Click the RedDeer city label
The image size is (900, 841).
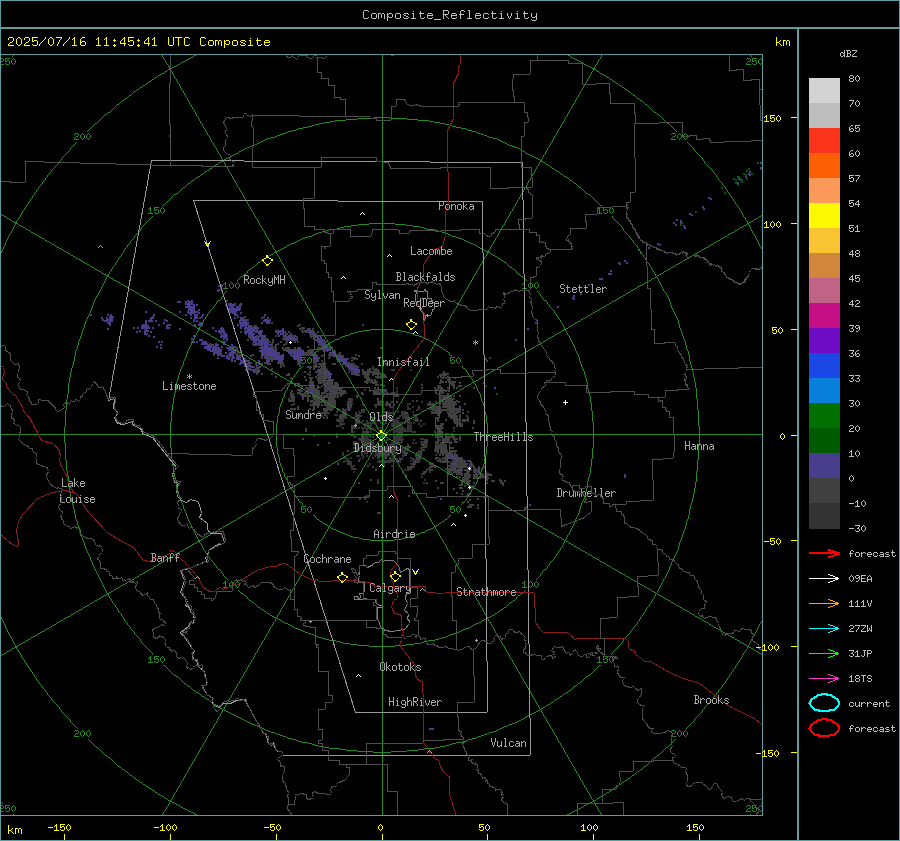point(424,303)
